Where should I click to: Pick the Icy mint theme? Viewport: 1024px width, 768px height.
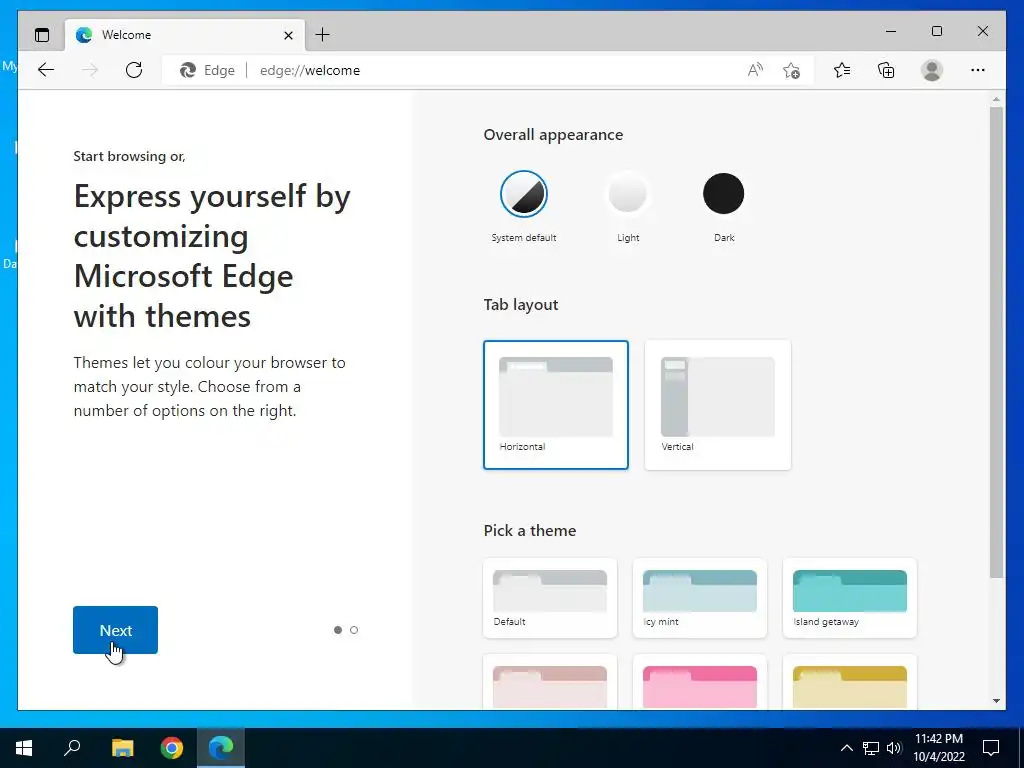point(699,598)
